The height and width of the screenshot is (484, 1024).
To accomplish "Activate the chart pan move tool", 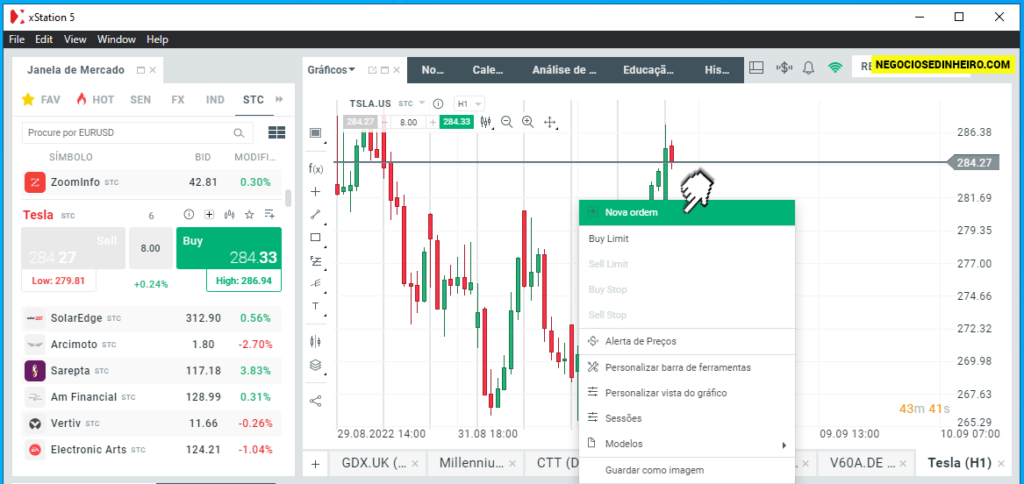I will (549, 121).
